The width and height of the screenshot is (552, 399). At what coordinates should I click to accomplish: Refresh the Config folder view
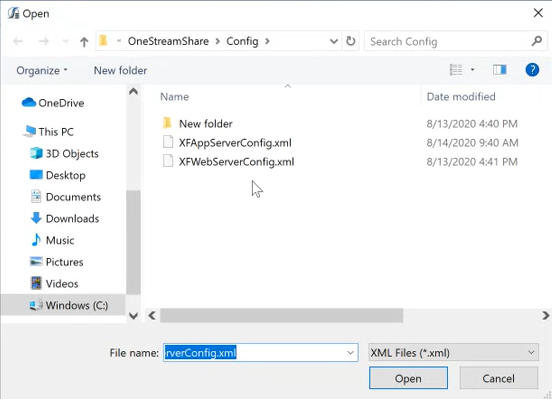[351, 41]
